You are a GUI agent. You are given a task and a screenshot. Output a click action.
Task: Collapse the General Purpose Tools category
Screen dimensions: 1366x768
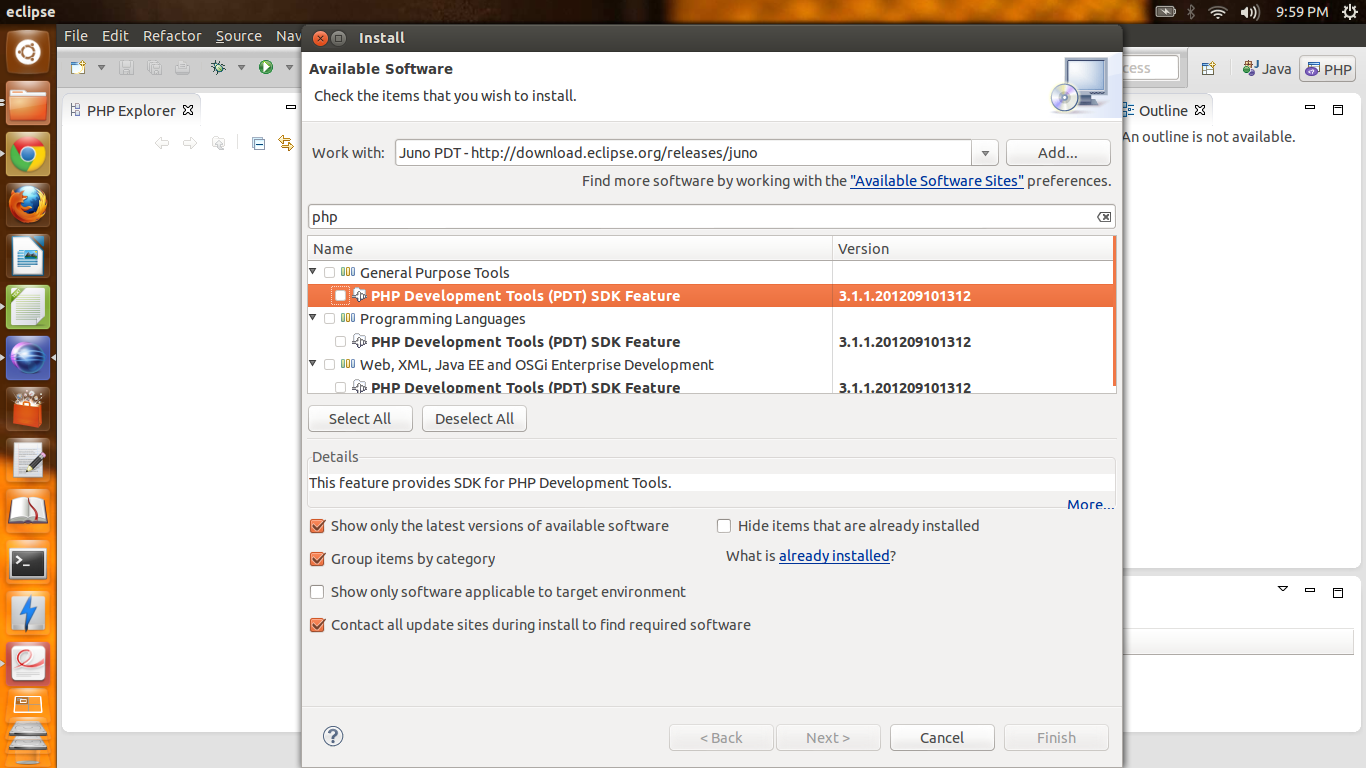313,272
